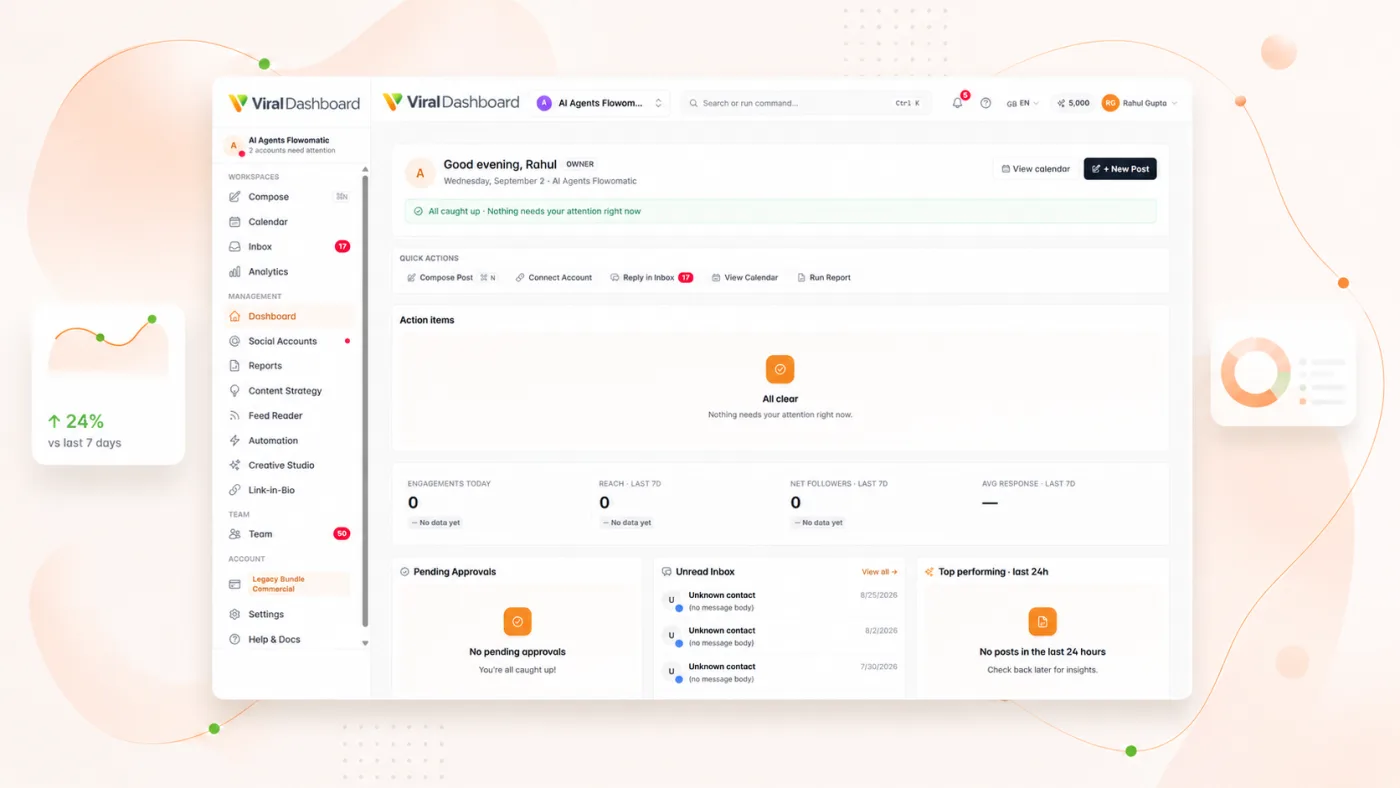Image resolution: width=1400 pixels, height=788 pixels.
Task: Click the avatar beside Good evening, Rahul
Action: (x=420, y=173)
